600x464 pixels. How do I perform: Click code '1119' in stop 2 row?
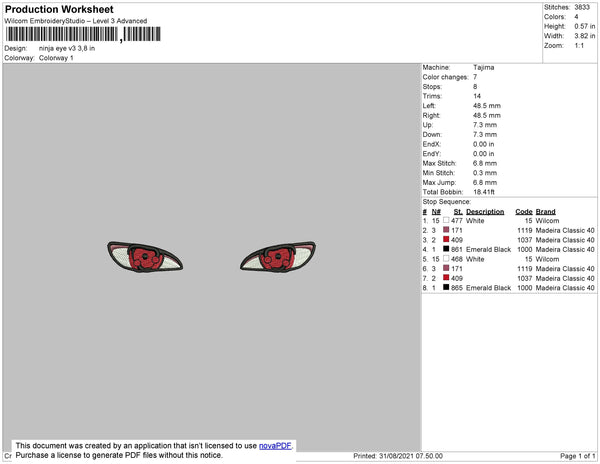tap(525, 230)
